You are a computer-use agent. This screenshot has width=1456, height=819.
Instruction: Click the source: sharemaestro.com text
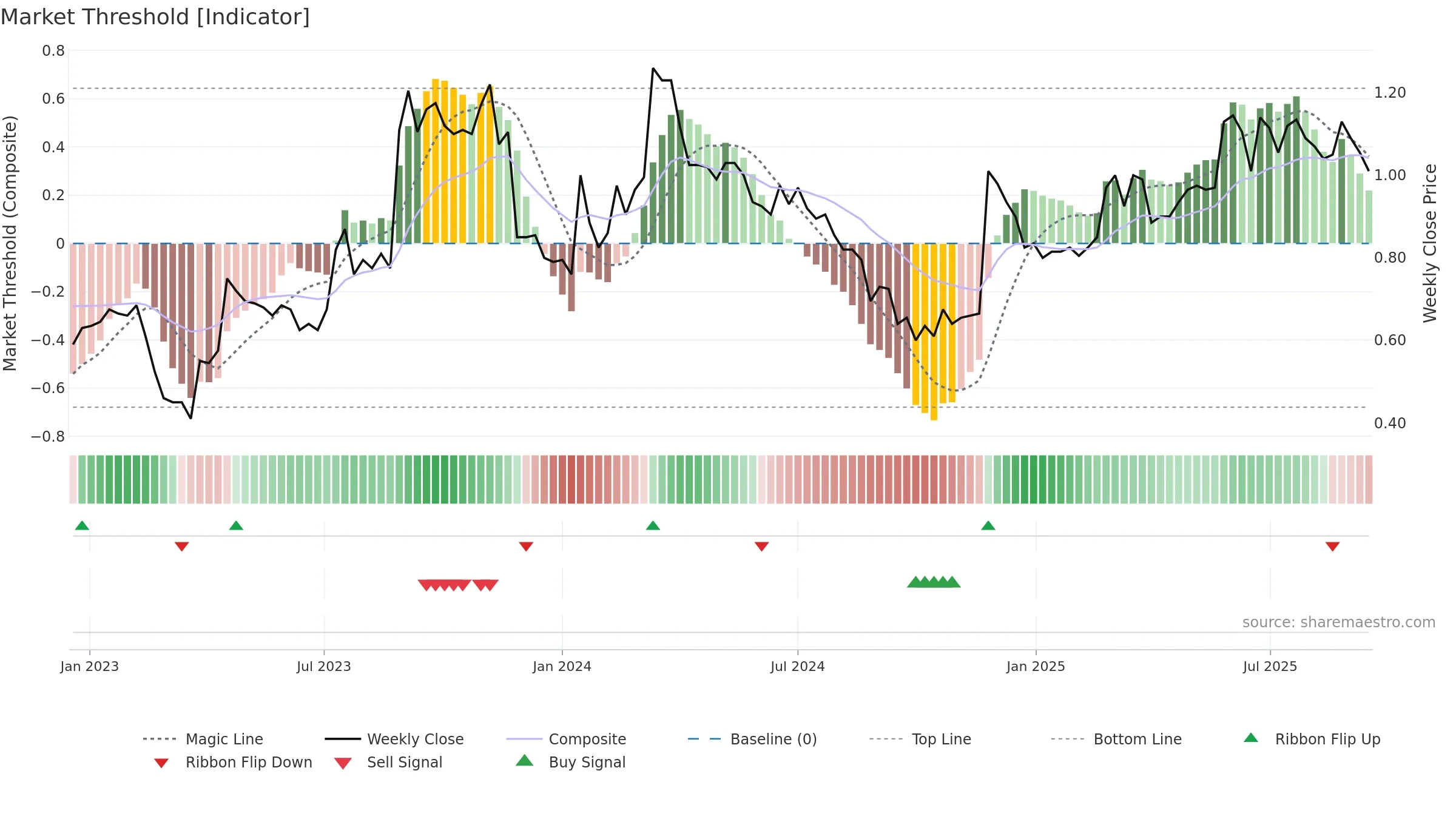(1338, 622)
